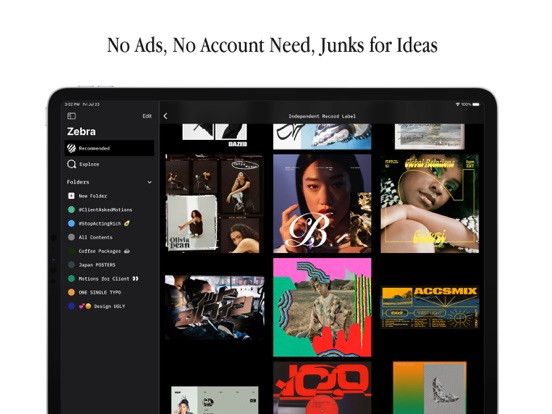Open the #ClientAskedMotions folder
The width and height of the screenshot is (552, 414).
pyautogui.click(x=109, y=209)
